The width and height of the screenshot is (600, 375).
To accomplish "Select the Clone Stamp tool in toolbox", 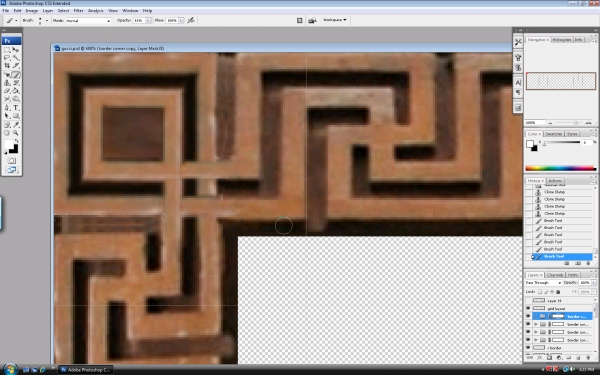I will (7, 83).
